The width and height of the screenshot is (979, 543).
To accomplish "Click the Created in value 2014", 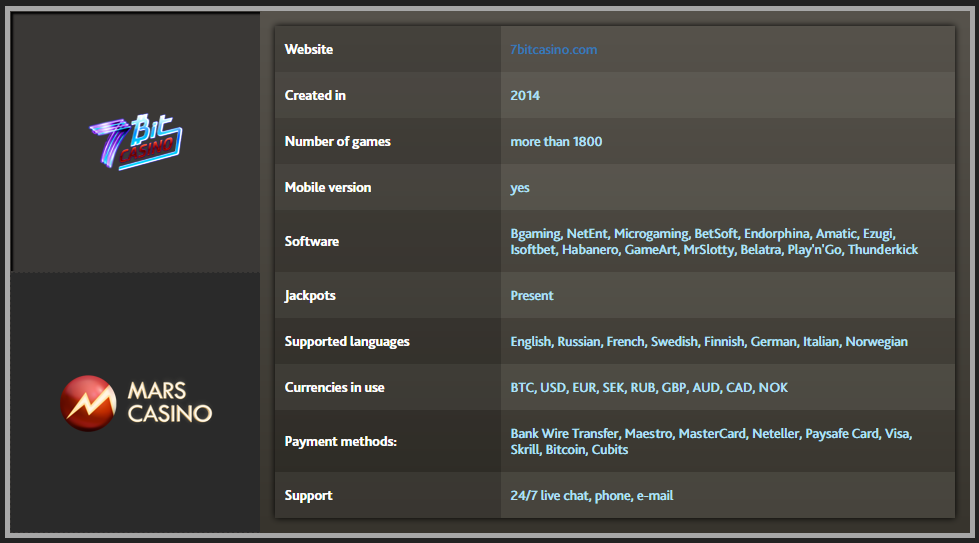I will (x=525, y=95).
